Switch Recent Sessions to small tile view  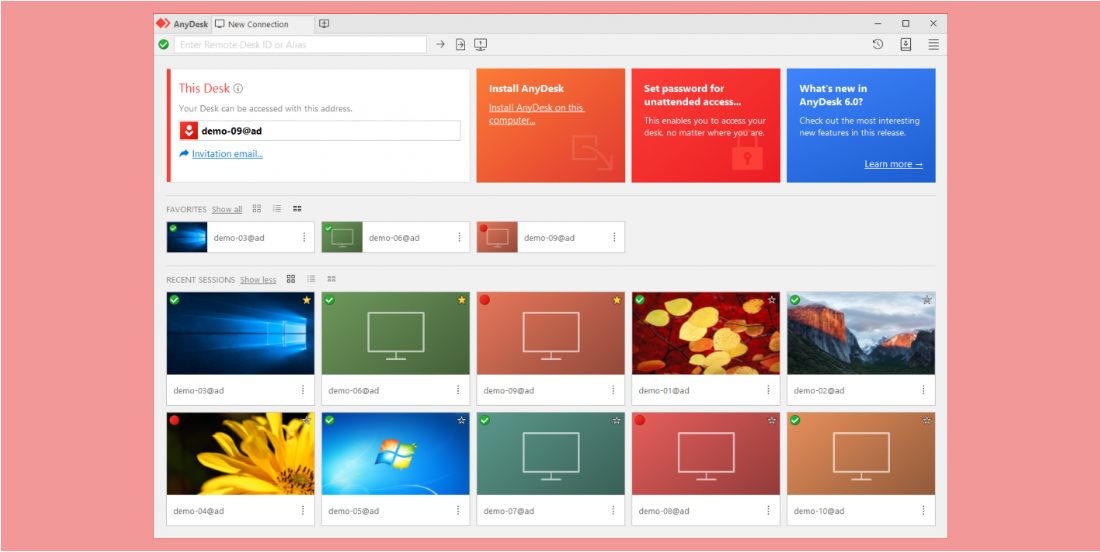pos(331,278)
